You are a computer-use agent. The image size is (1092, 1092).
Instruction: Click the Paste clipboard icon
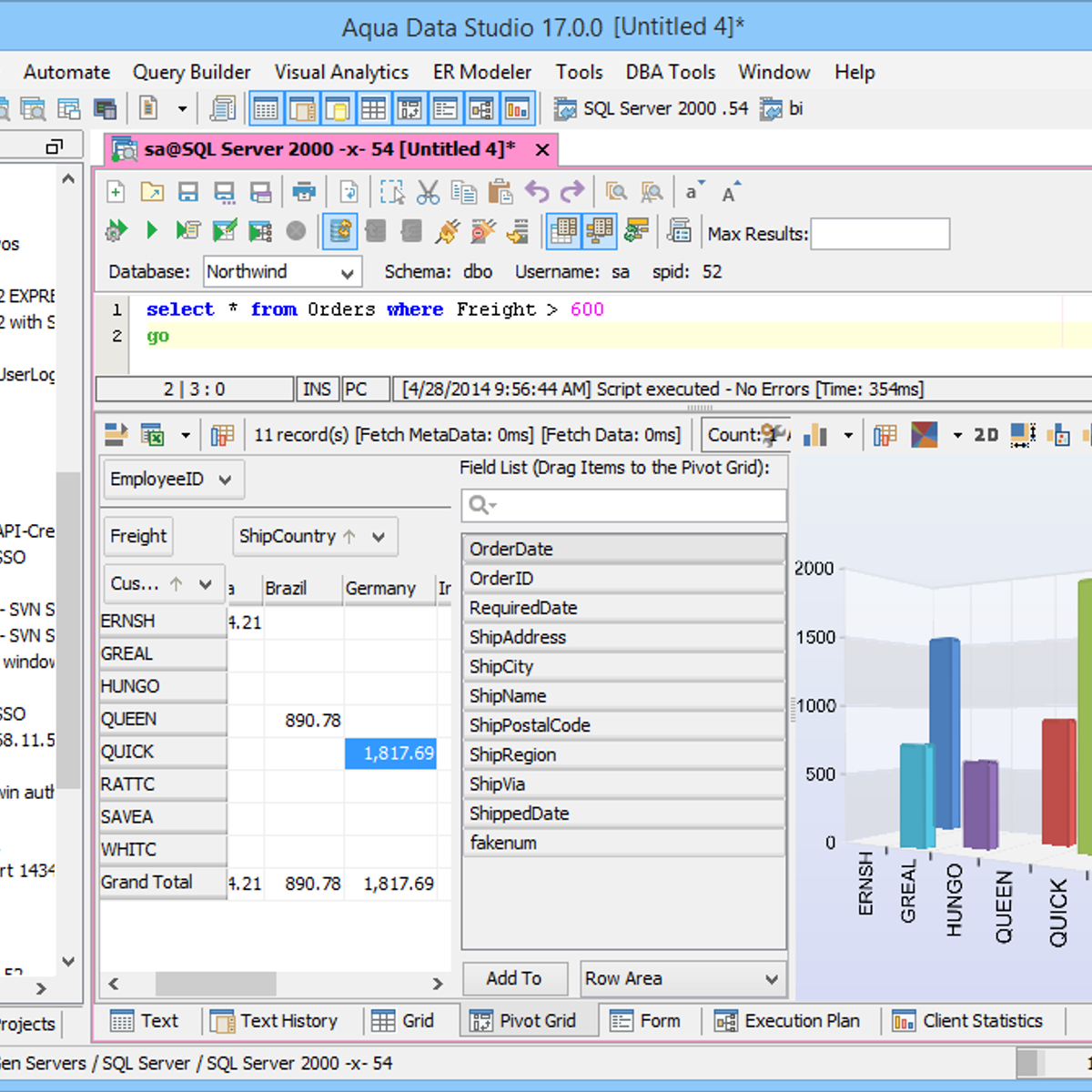click(500, 192)
